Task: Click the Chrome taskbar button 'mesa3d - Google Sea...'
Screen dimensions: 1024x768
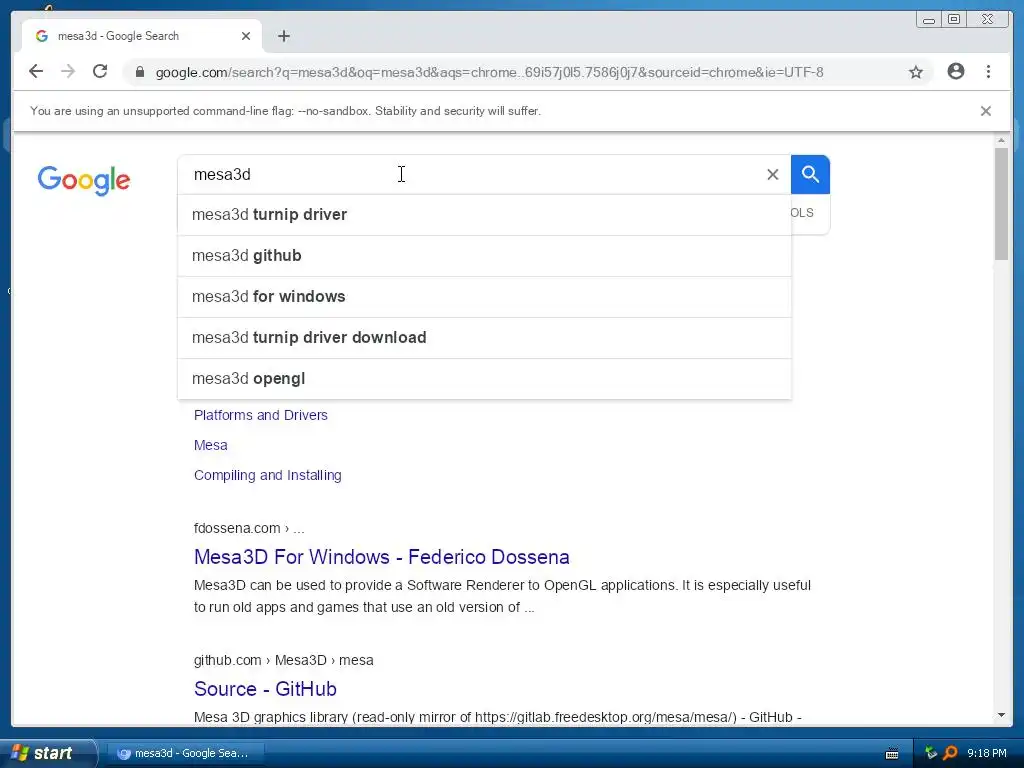Action: [x=184, y=753]
